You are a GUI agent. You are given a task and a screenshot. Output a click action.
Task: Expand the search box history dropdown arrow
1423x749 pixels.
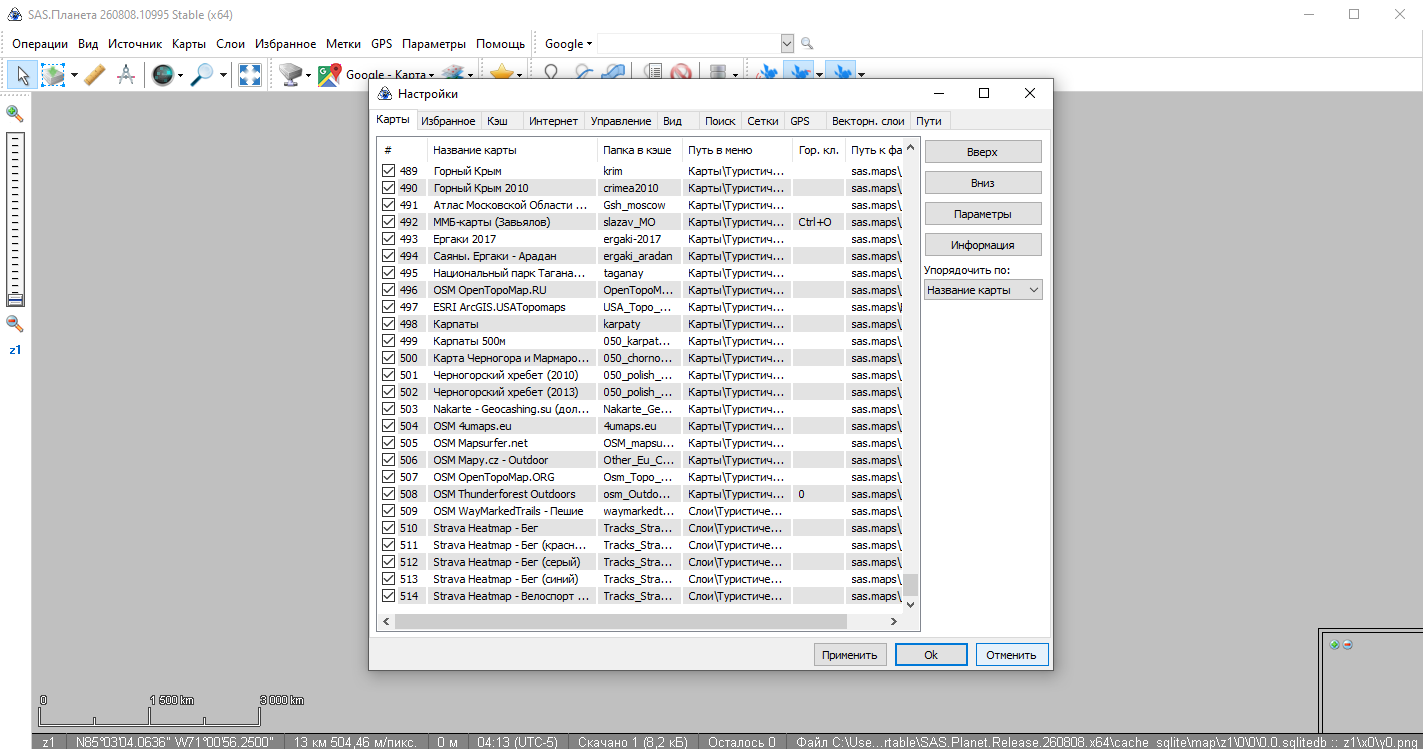[x=787, y=44]
